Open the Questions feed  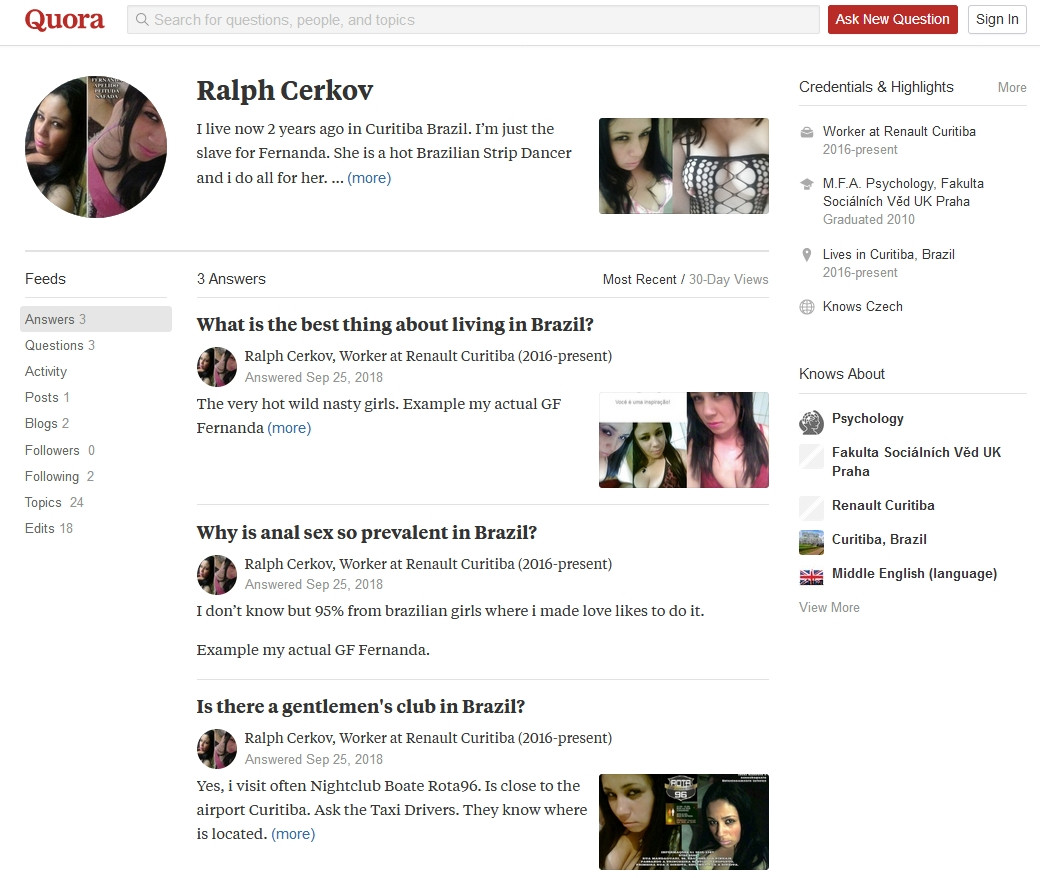(54, 345)
